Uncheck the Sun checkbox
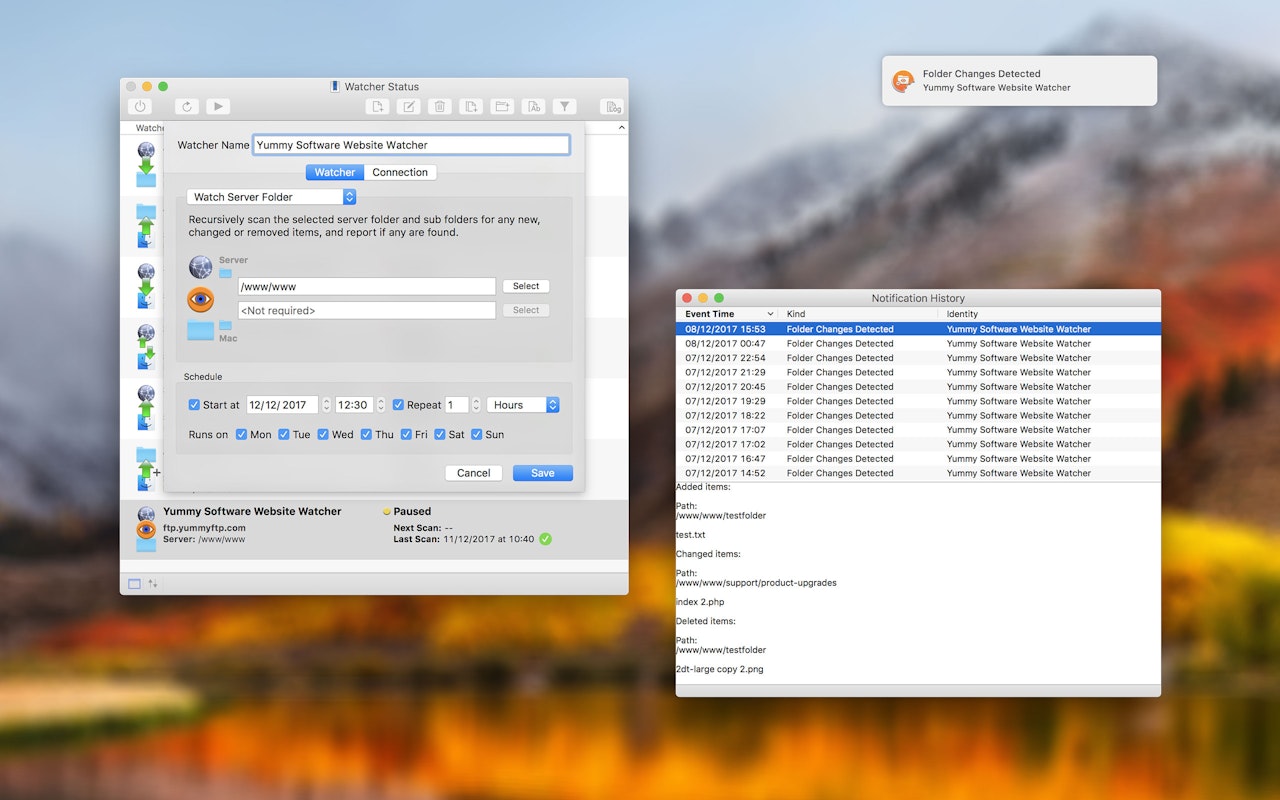Image resolution: width=1280 pixels, height=800 pixels. click(x=476, y=434)
